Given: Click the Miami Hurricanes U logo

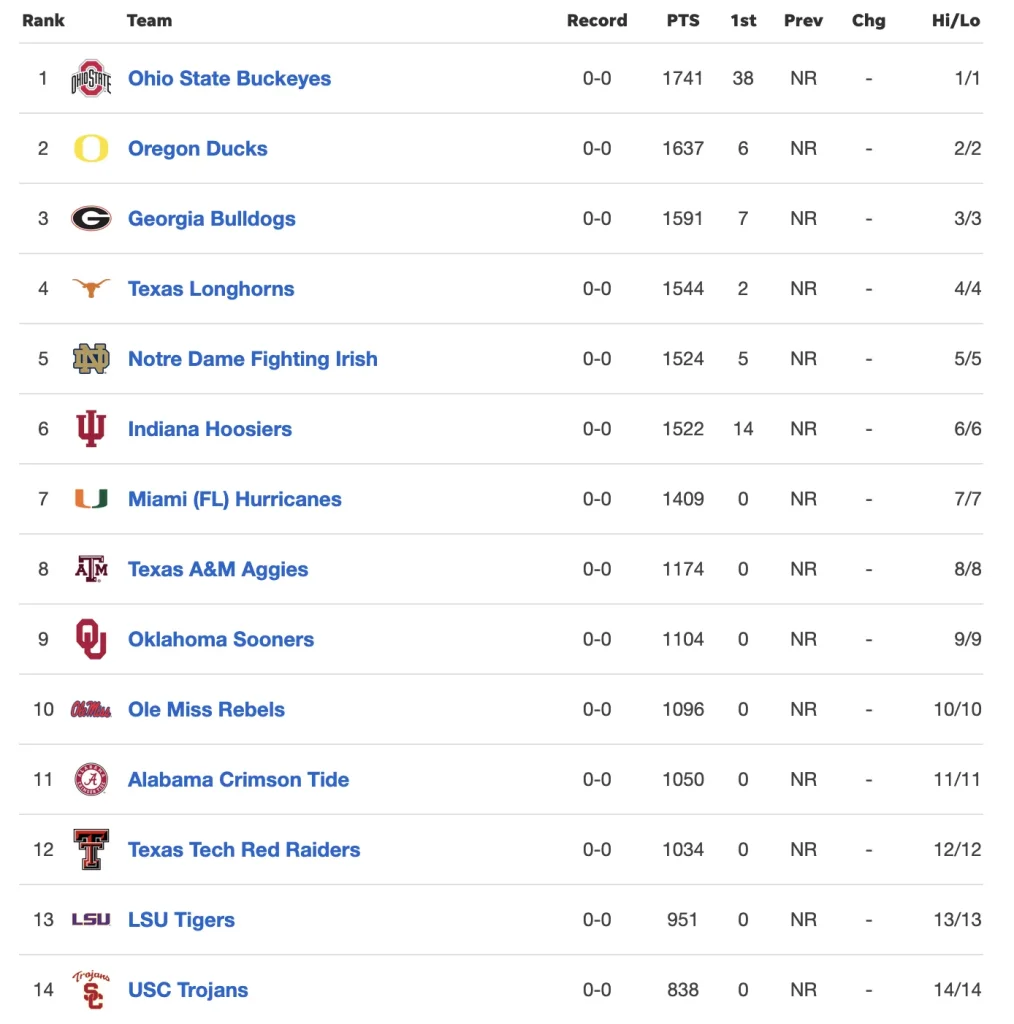Looking at the screenshot, I should coord(91,499).
